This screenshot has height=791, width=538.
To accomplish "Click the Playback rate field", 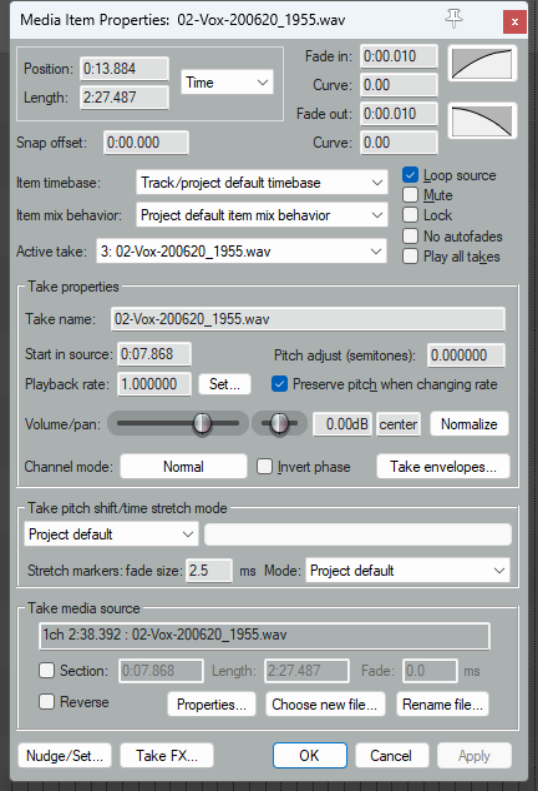I will point(154,384).
